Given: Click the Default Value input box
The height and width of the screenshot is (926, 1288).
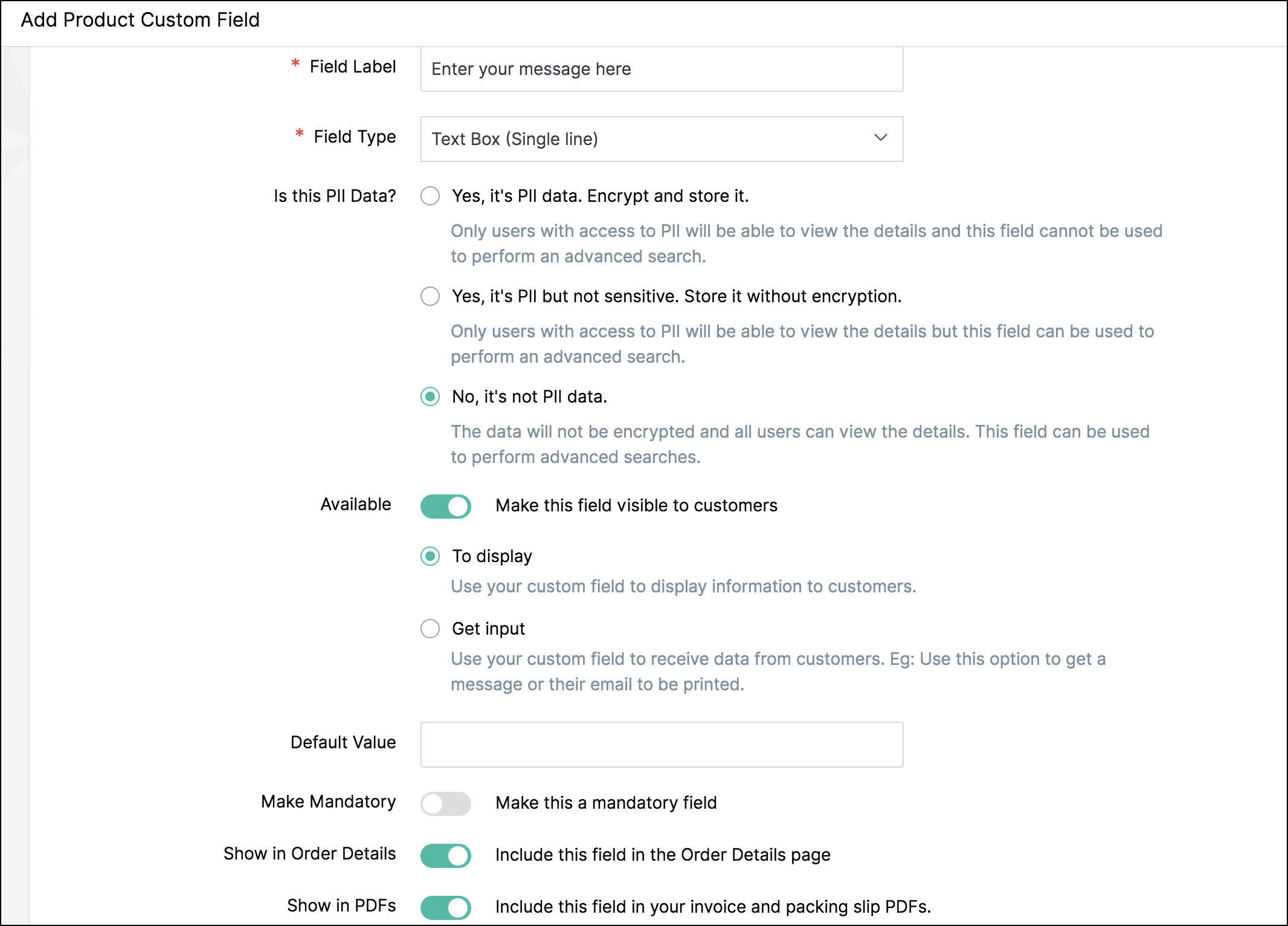Looking at the screenshot, I should point(662,745).
